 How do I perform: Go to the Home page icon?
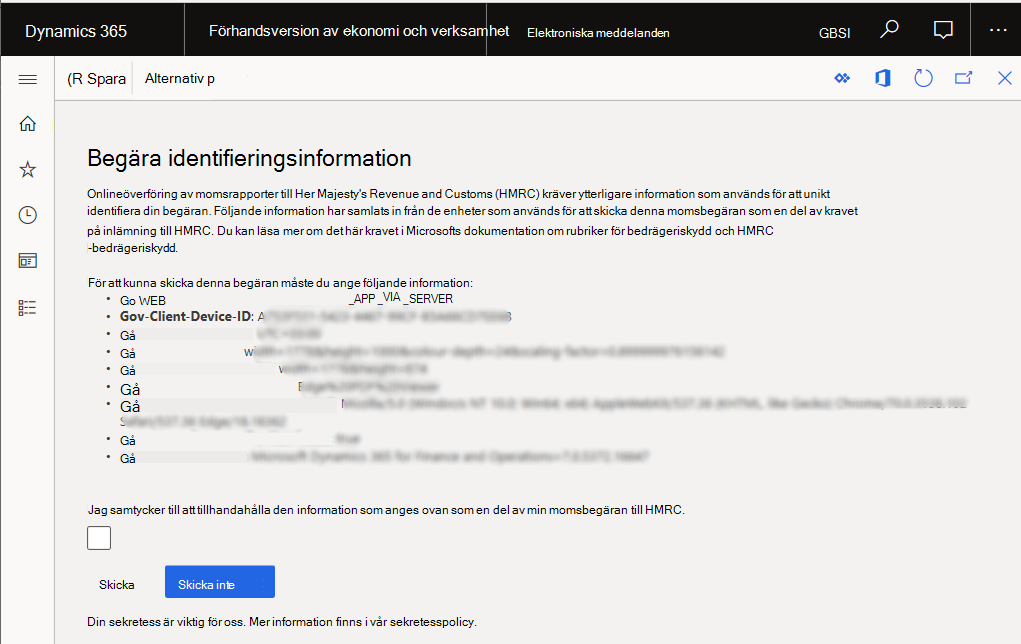coord(27,124)
